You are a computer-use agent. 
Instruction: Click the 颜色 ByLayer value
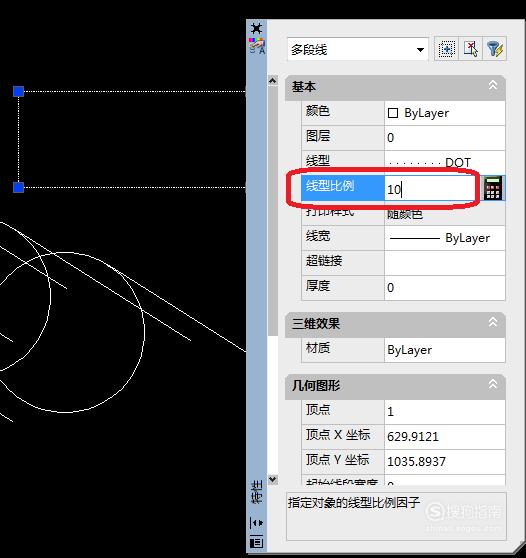(x=445, y=113)
